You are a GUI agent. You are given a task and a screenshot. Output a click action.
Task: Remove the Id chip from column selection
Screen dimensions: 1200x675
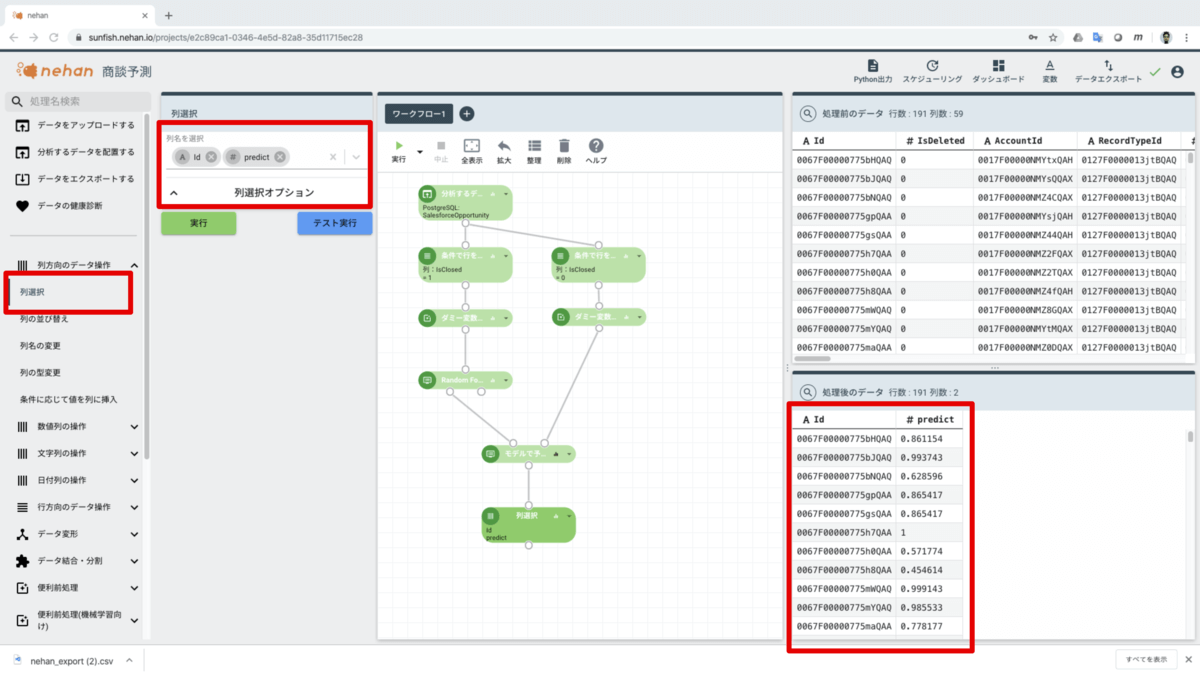[x=212, y=157]
